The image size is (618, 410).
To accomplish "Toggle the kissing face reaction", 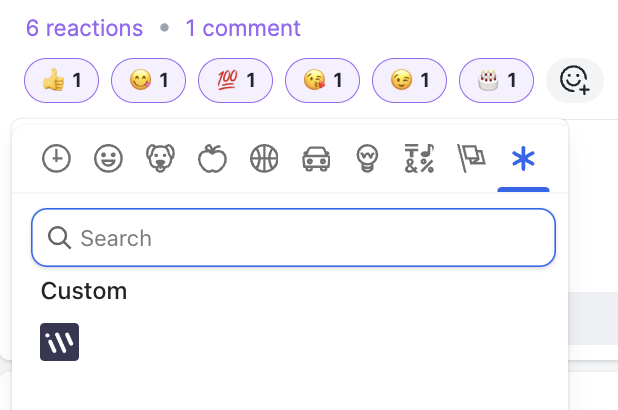I will [322, 80].
